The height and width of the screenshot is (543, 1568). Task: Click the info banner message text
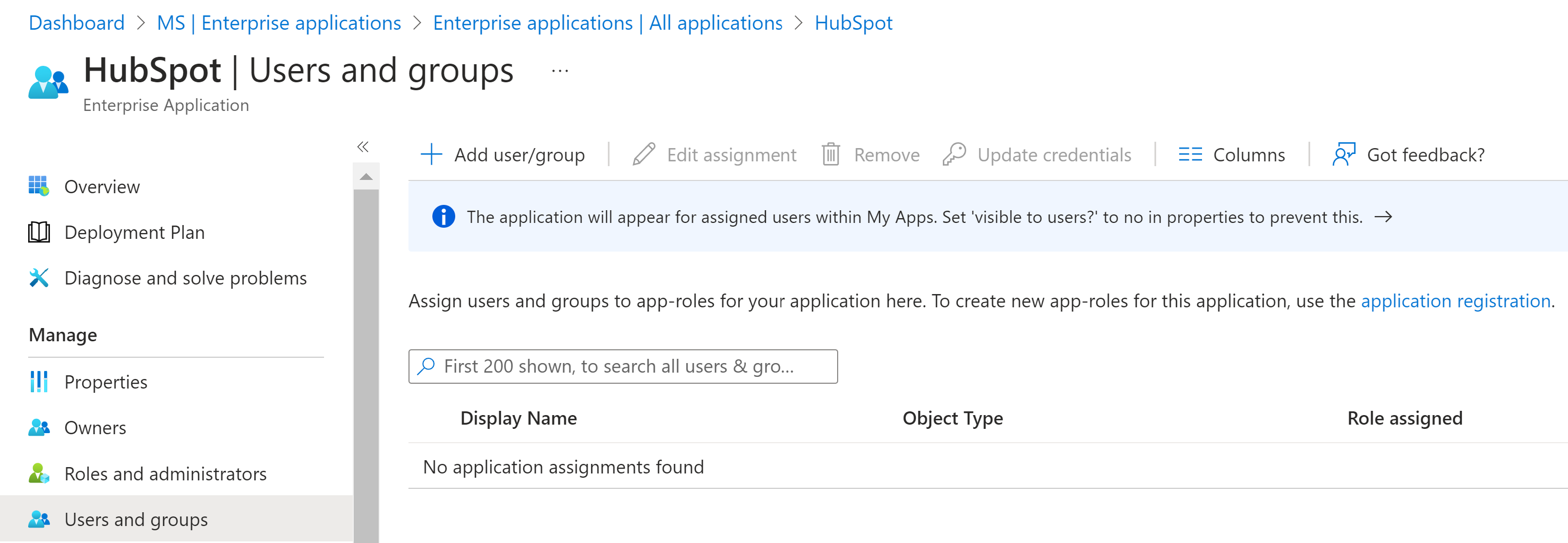coord(914,217)
